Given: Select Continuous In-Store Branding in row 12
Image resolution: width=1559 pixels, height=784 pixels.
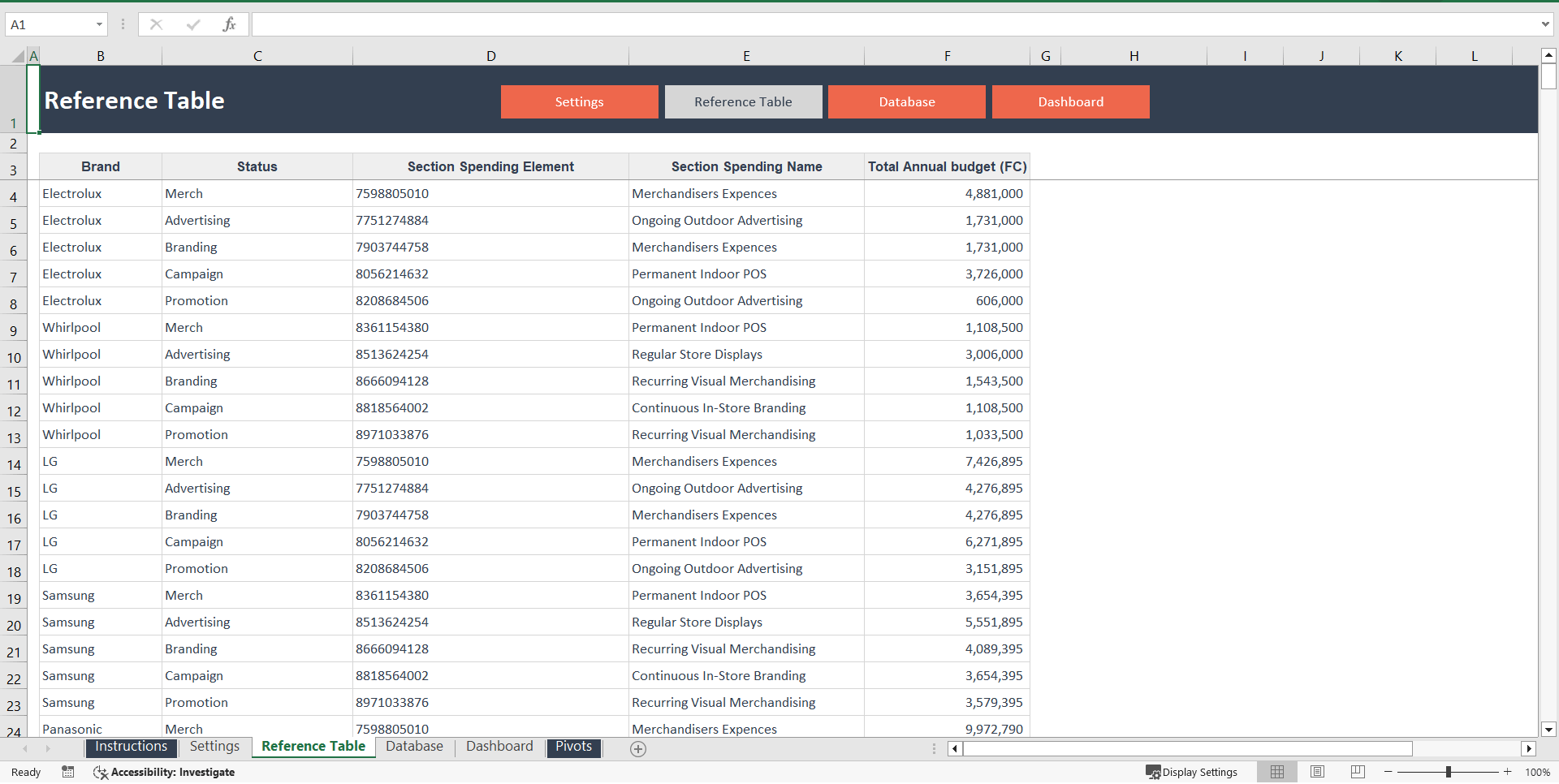Looking at the screenshot, I should (x=746, y=407).
